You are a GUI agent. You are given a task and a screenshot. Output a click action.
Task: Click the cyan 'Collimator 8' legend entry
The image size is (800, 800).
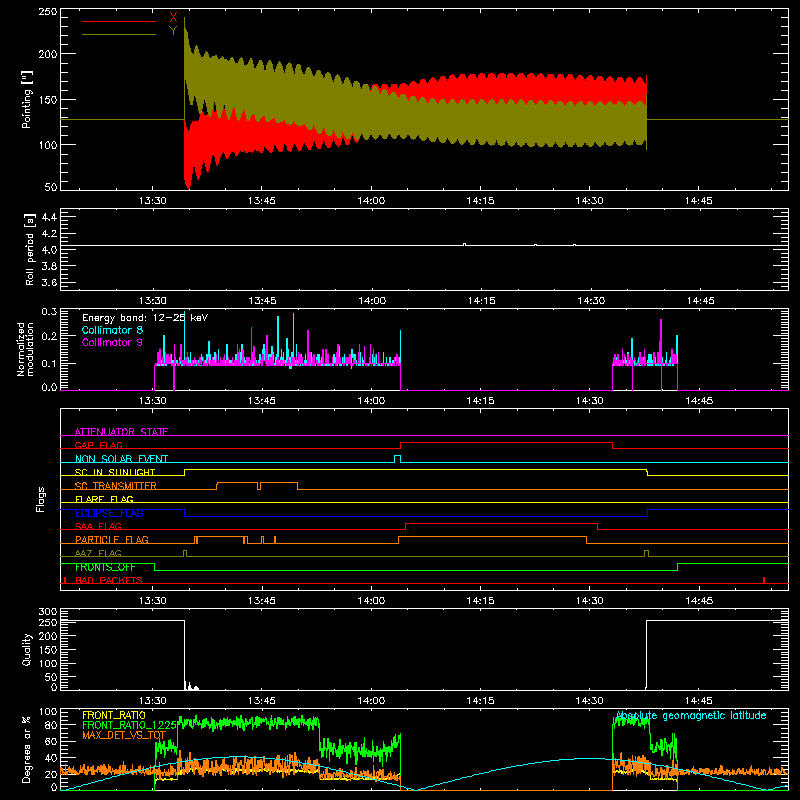[x=112, y=330]
